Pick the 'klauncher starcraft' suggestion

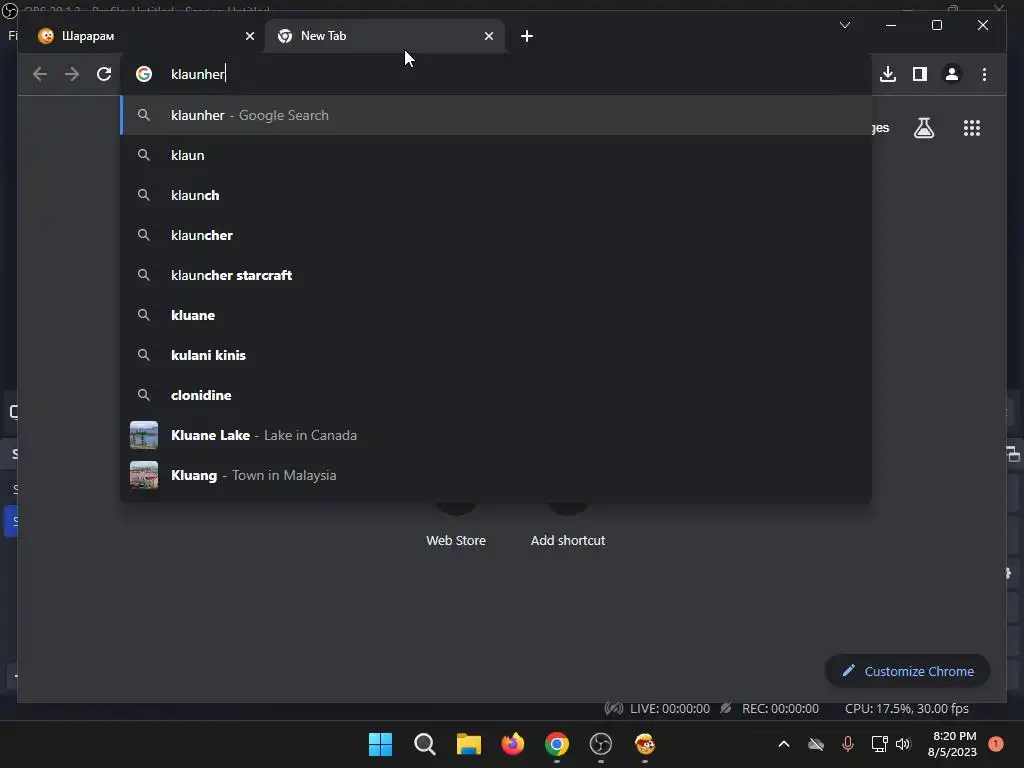[496, 275]
